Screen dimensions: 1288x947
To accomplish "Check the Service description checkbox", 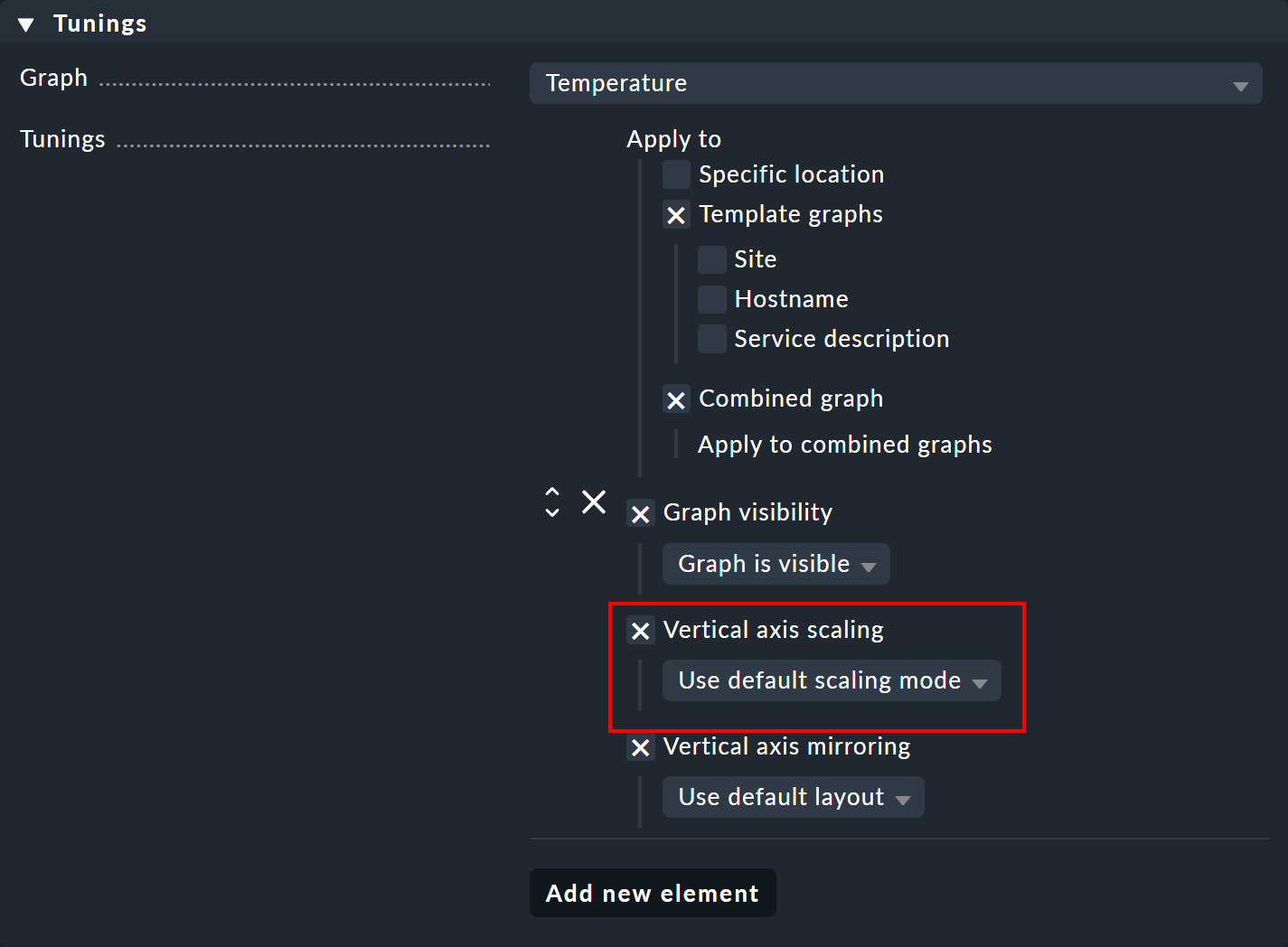I will [x=711, y=338].
